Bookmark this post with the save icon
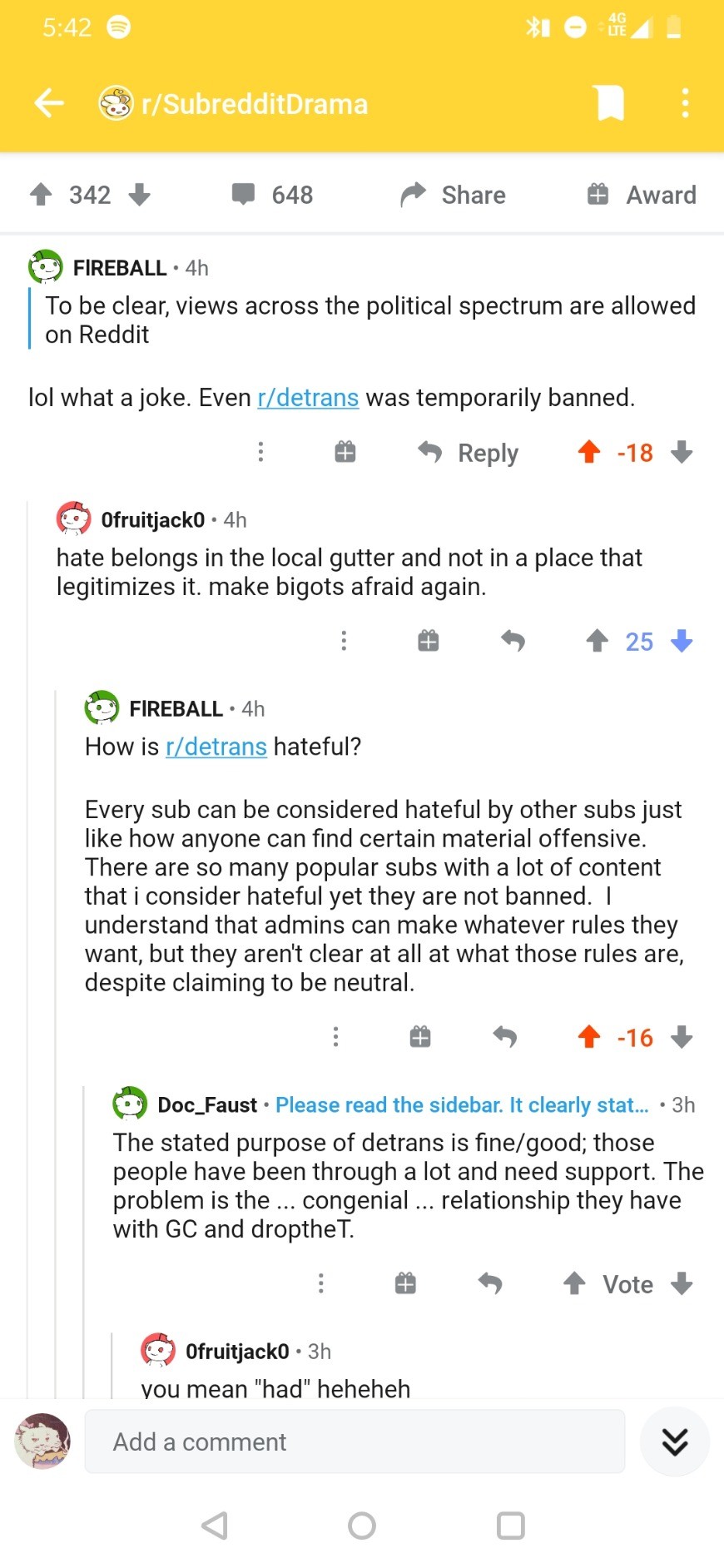Screen dimensions: 724x1568 [x=610, y=103]
